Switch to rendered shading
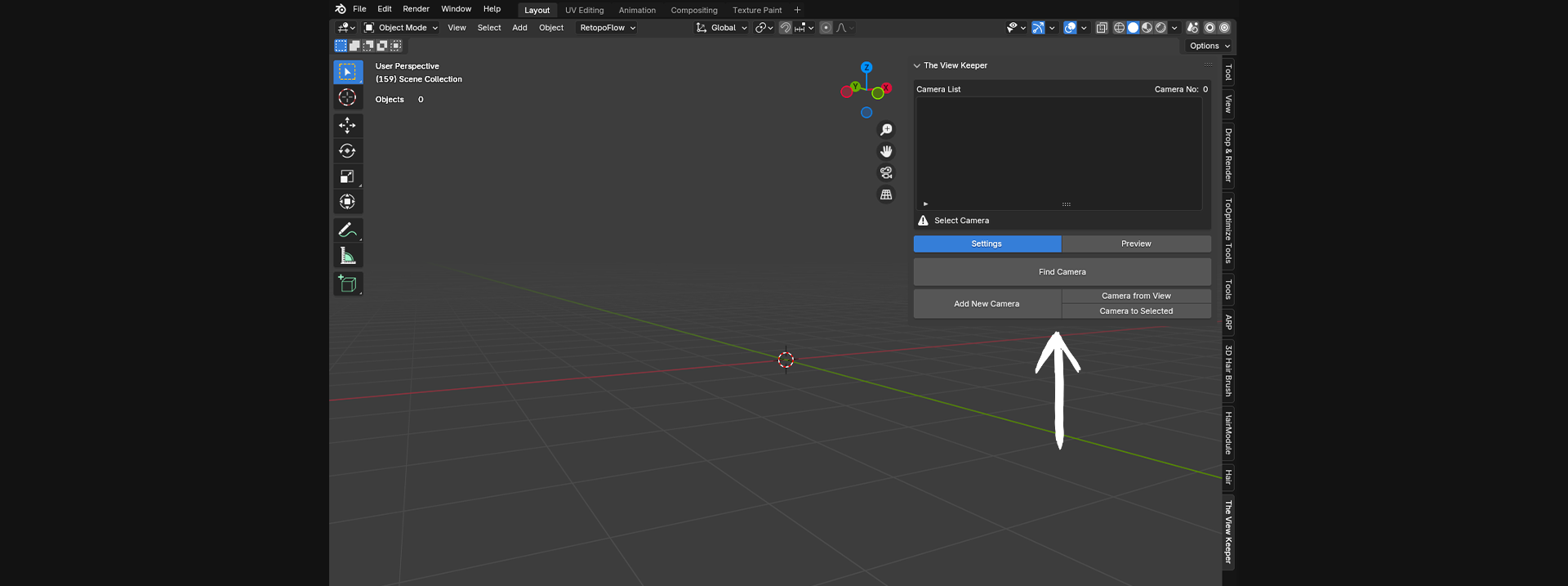1568x586 pixels. pyautogui.click(x=1160, y=28)
